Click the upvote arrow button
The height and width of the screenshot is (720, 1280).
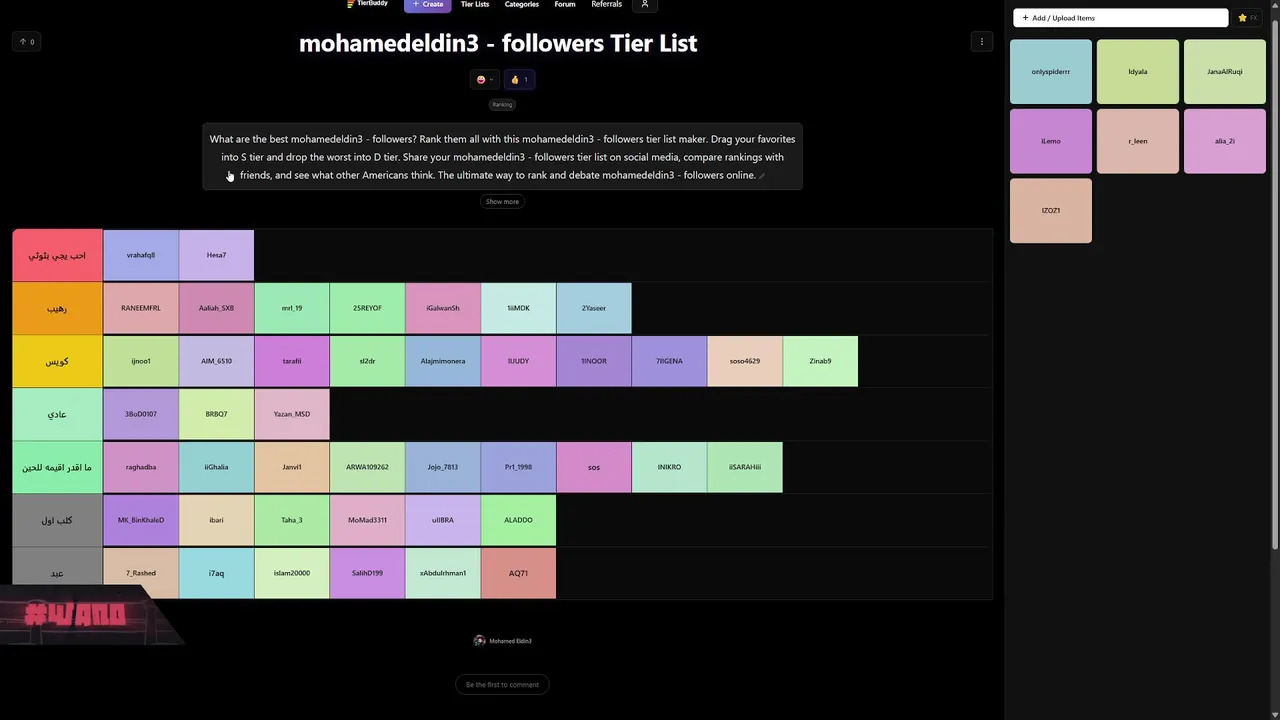pos(26,42)
